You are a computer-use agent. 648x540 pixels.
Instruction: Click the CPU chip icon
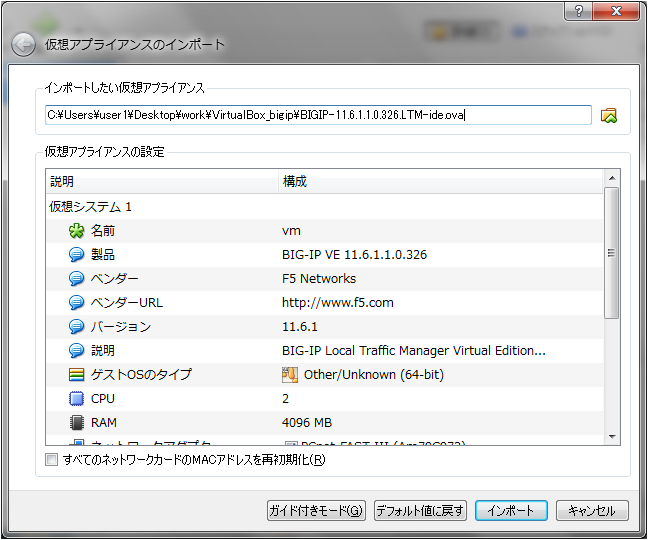coord(76,399)
